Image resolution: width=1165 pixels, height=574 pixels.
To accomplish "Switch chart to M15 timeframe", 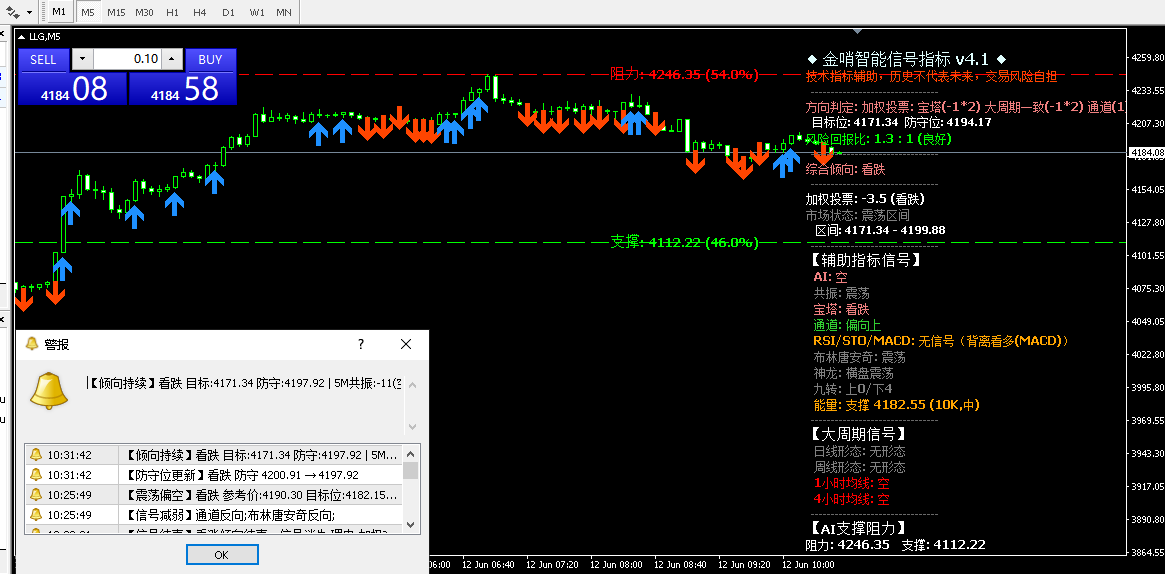I will pos(116,13).
